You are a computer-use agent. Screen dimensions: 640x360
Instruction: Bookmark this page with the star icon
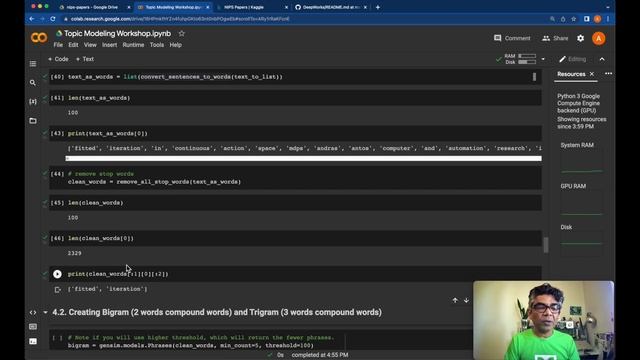pyautogui.click(x=573, y=19)
